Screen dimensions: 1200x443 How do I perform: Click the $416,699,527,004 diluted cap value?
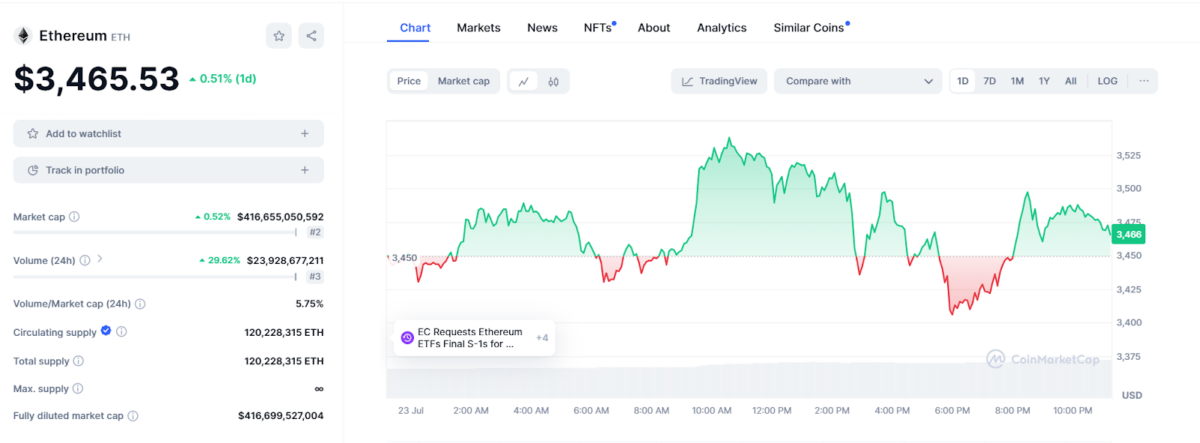tap(281, 416)
